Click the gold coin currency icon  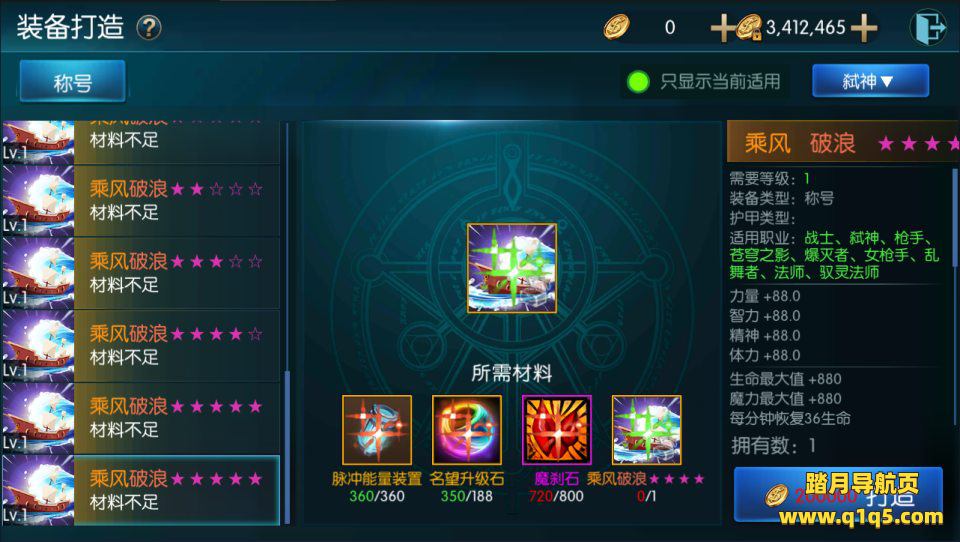tap(617, 28)
